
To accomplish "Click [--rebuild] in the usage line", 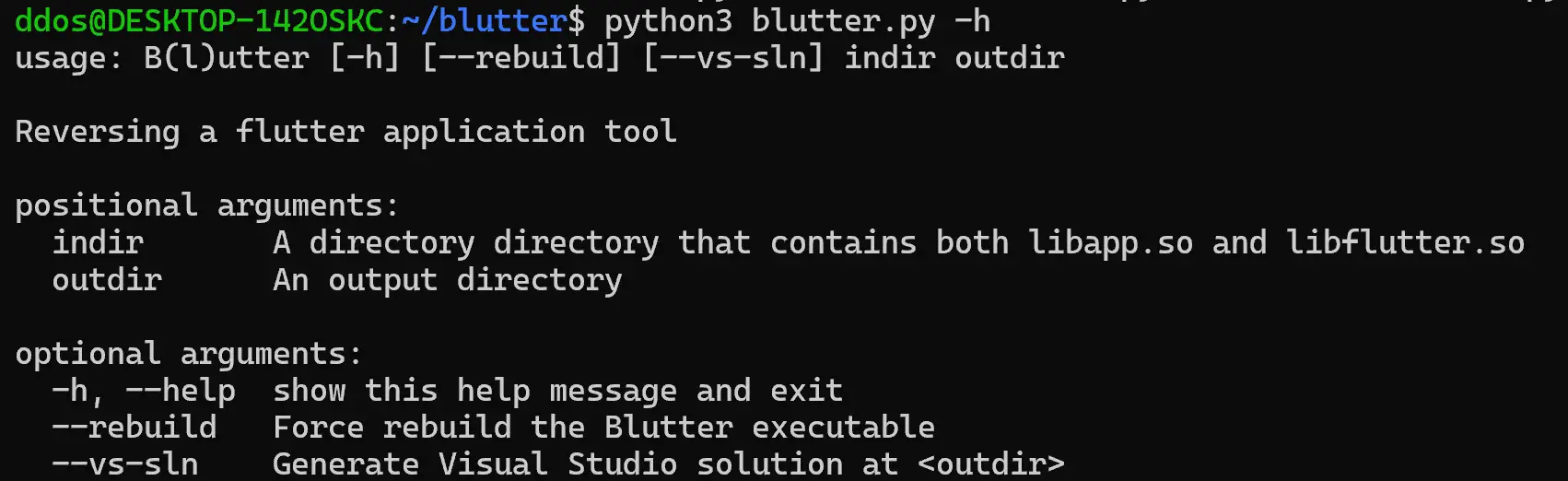I will 521,58.
